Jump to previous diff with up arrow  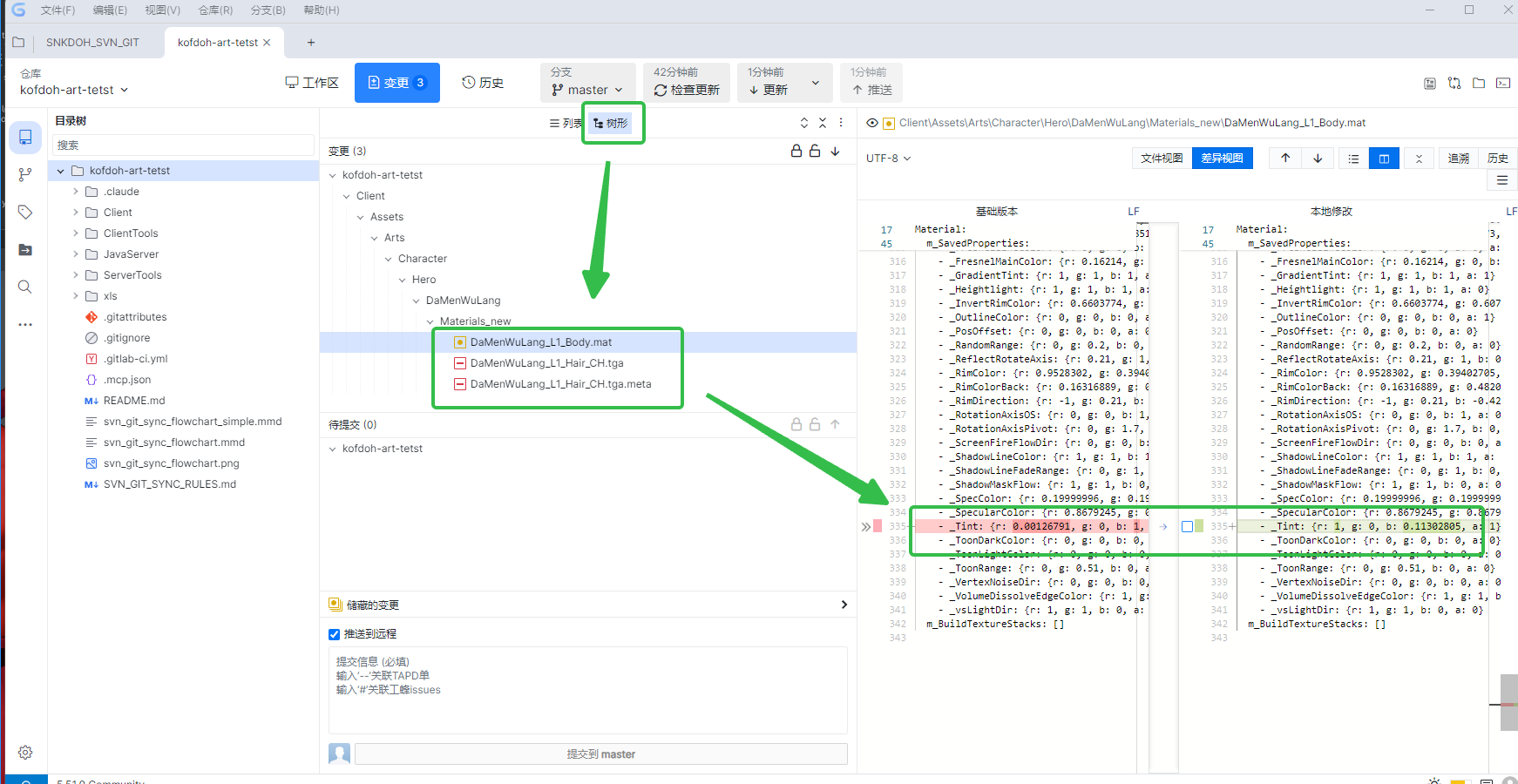pos(1285,158)
